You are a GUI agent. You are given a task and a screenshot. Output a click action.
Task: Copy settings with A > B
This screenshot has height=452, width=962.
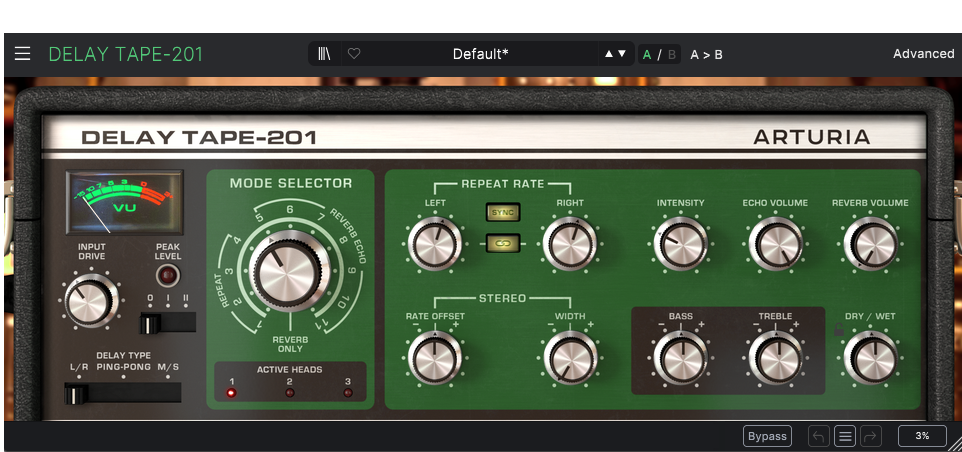(x=706, y=55)
